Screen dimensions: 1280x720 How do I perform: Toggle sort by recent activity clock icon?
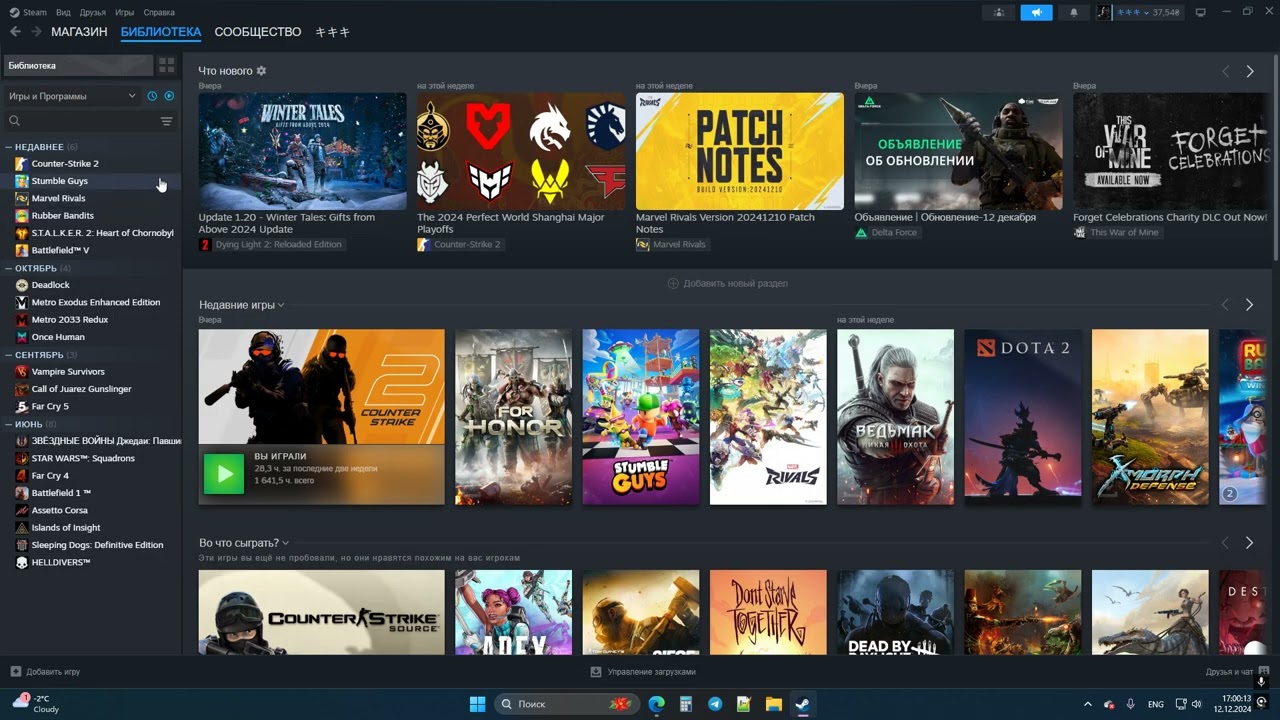152,96
